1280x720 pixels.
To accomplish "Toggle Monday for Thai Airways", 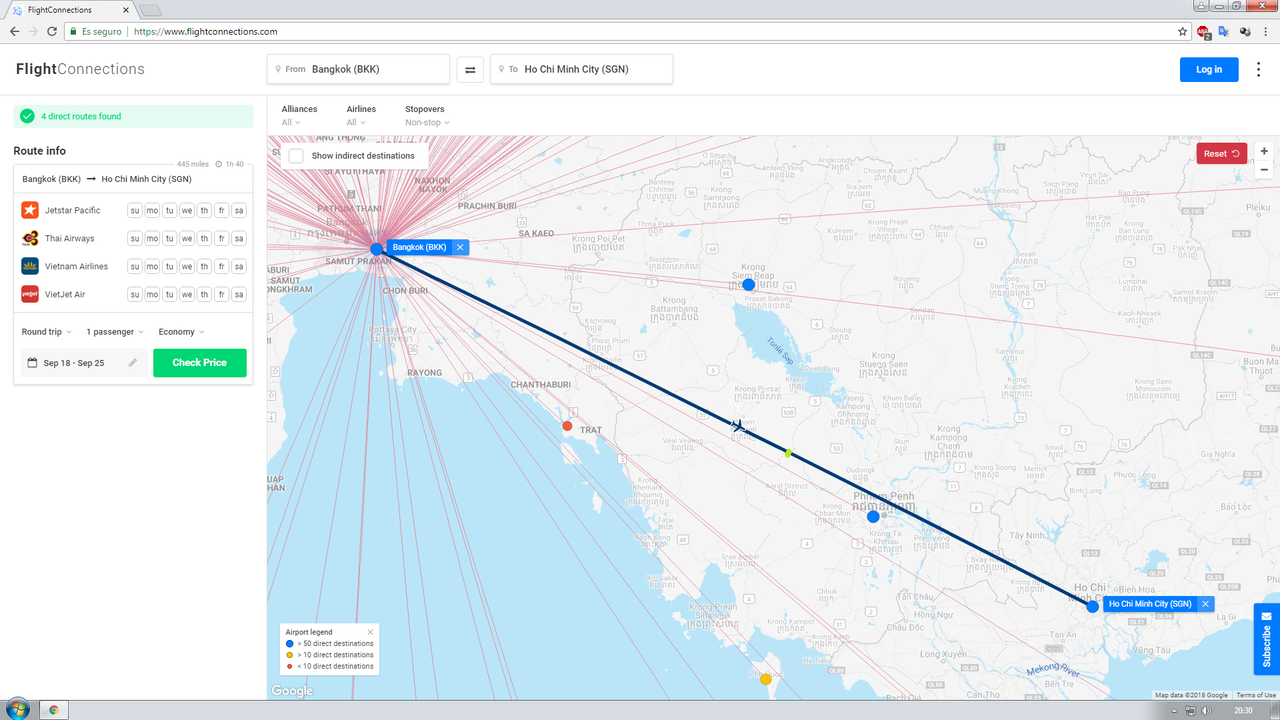I will coord(152,238).
